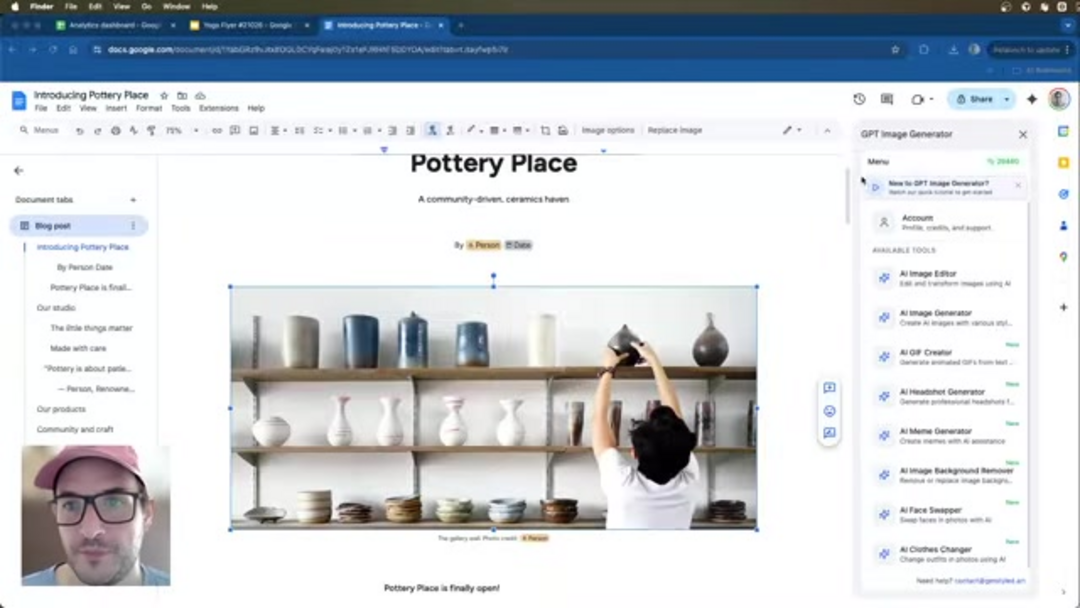The image size is (1080, 608).
Task: Add comment using floating side button
Action: click(x=829, y=388)
